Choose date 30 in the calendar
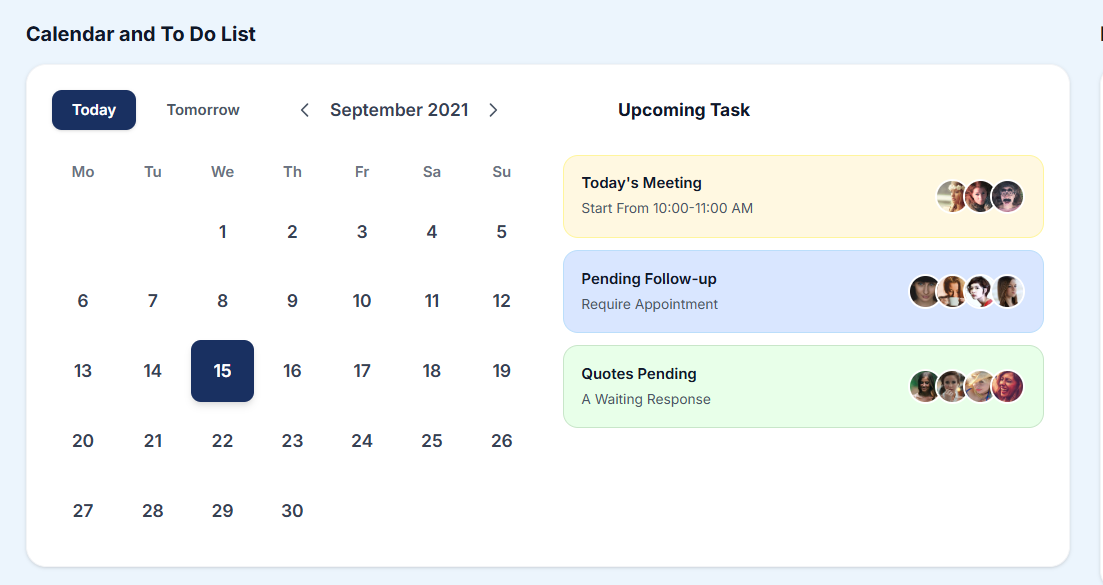 pos(292,511)
